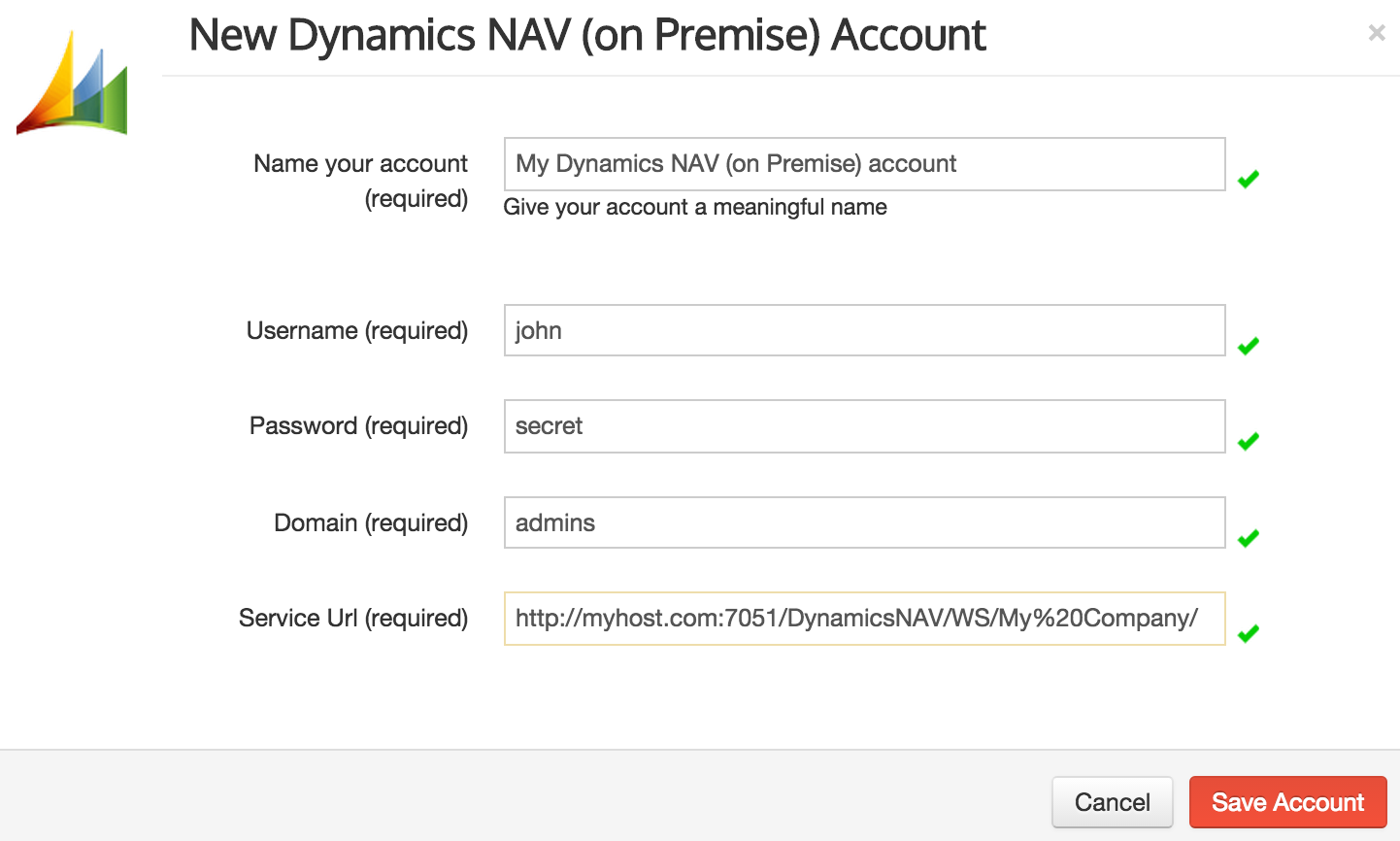Click the 'Name your account (required)' label

tap(361, 181)
